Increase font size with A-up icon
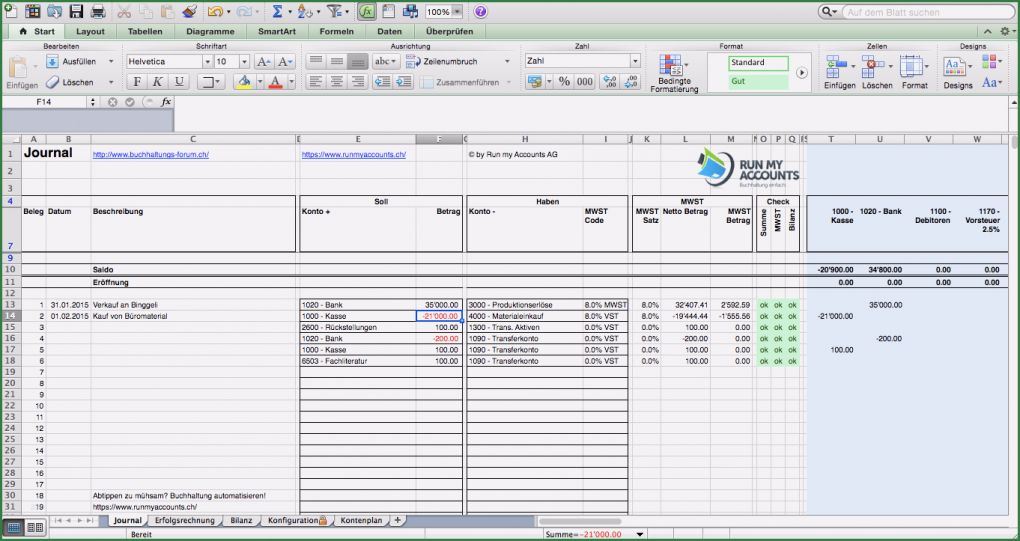The image size is (1020, 541). [263, 62]
